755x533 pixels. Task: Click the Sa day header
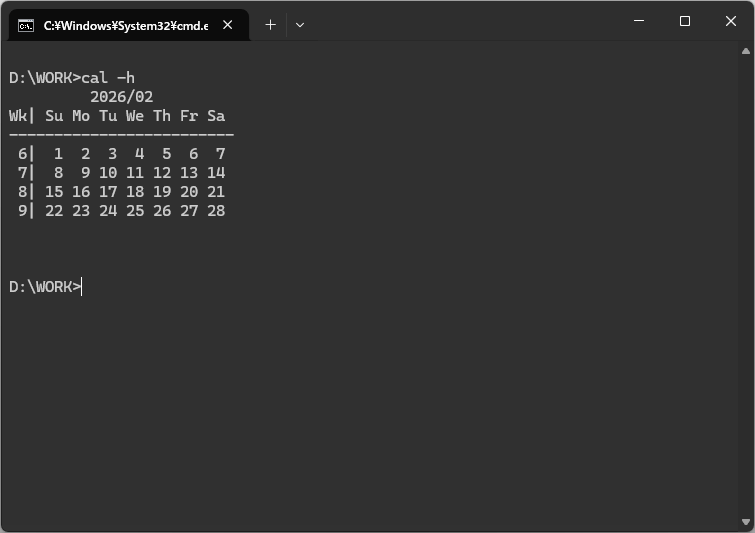click(216, 116)
